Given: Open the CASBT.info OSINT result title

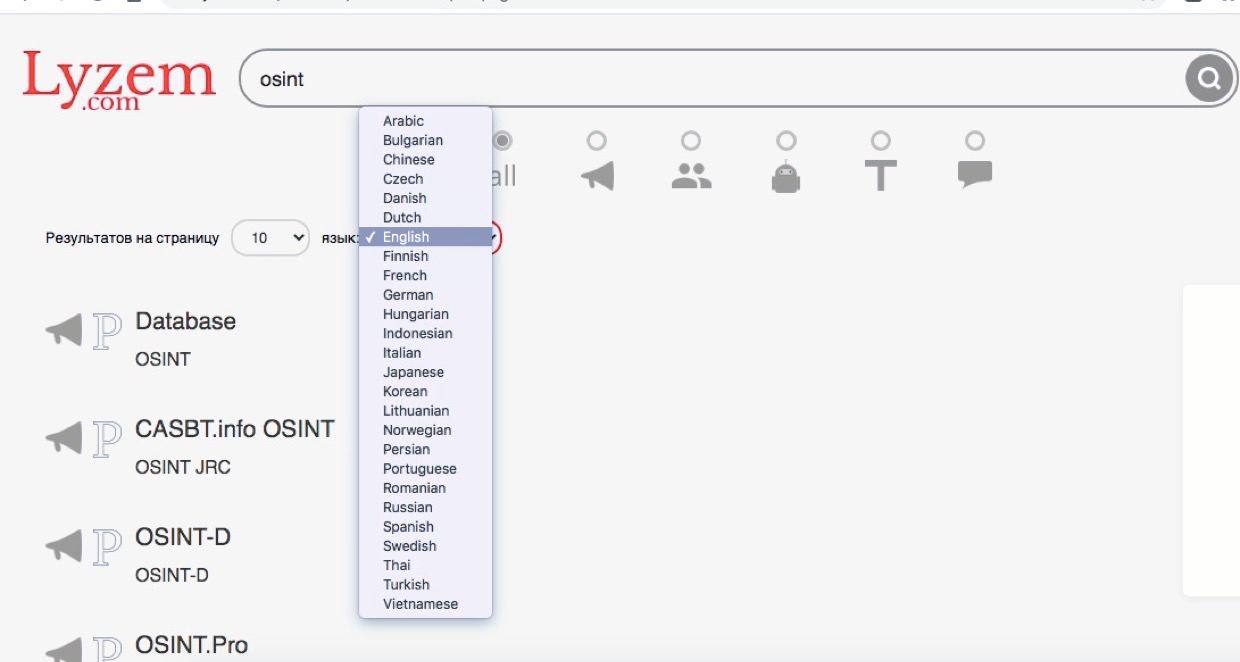Looking at the screenshot, I should click(235, 430).
